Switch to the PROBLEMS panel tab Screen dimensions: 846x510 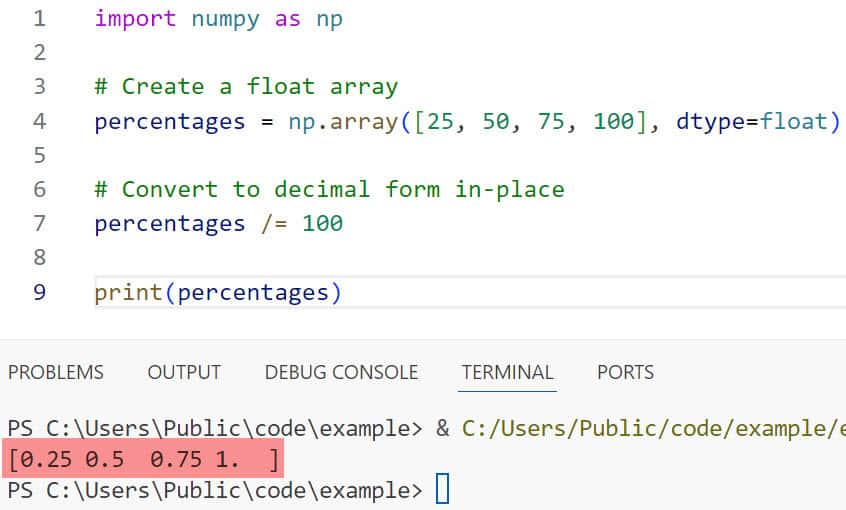pyautogui.click(x=56, y=372)
